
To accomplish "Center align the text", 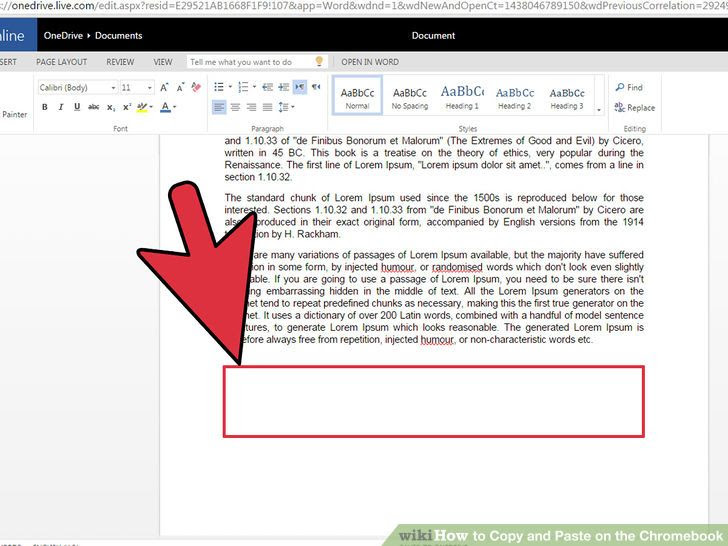I will pos(235,107).
